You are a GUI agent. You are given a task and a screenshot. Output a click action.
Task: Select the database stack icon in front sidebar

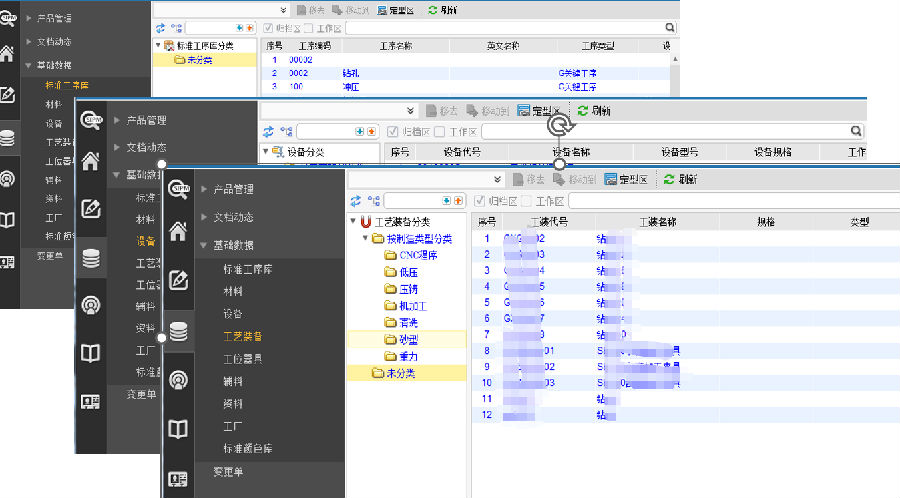(179, 331)
